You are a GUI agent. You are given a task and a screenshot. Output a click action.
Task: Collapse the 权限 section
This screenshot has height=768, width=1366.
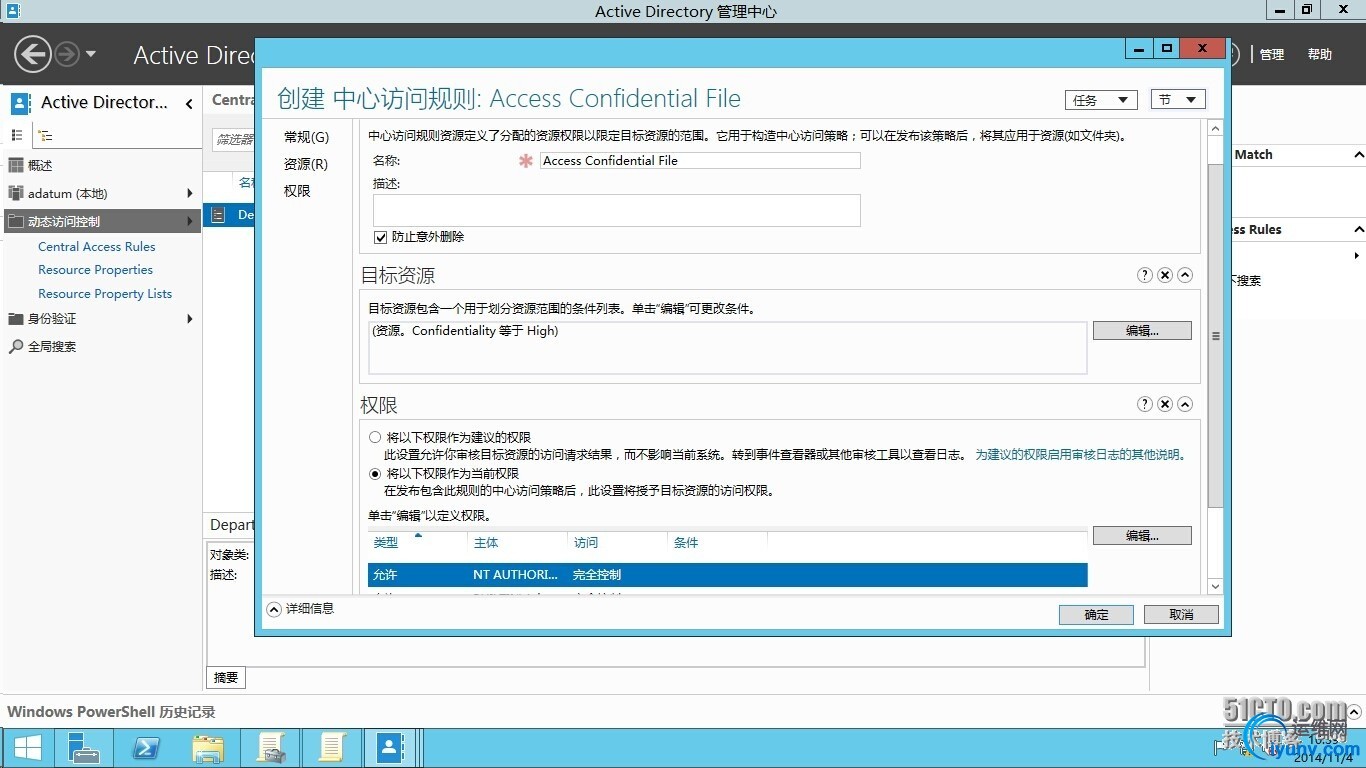(1185, 404)
